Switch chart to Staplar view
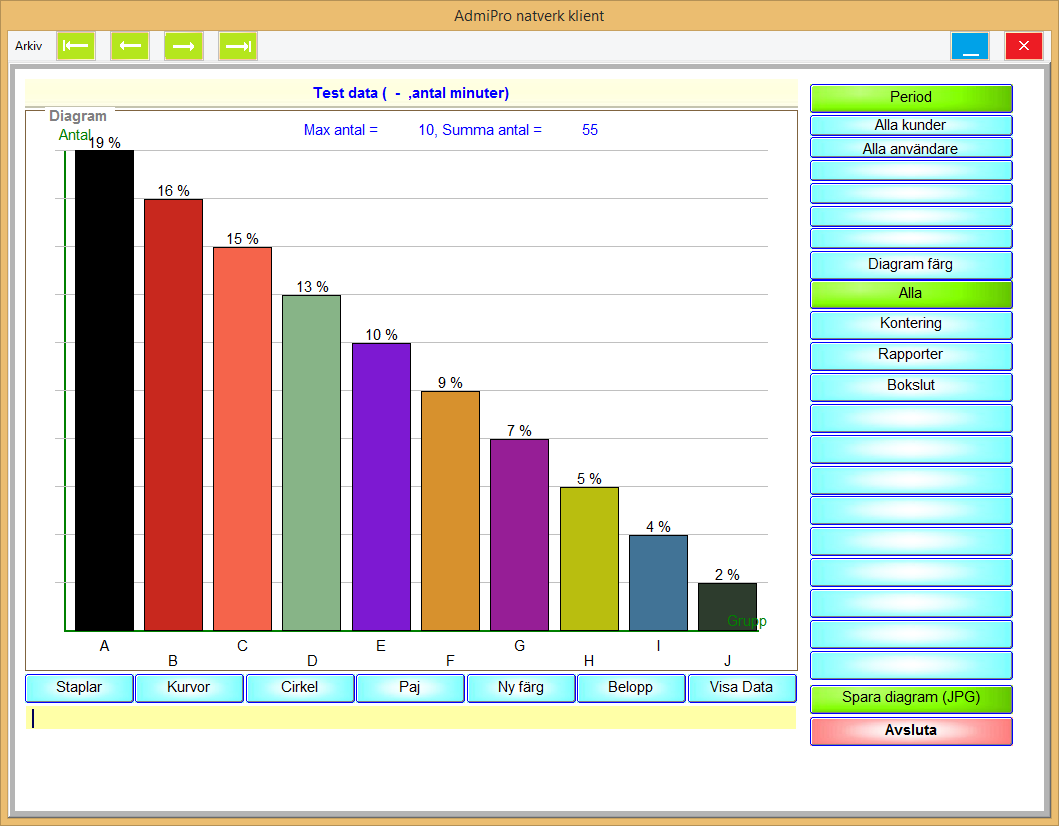This screenshot has height=826, width=1059. (79, 688)
